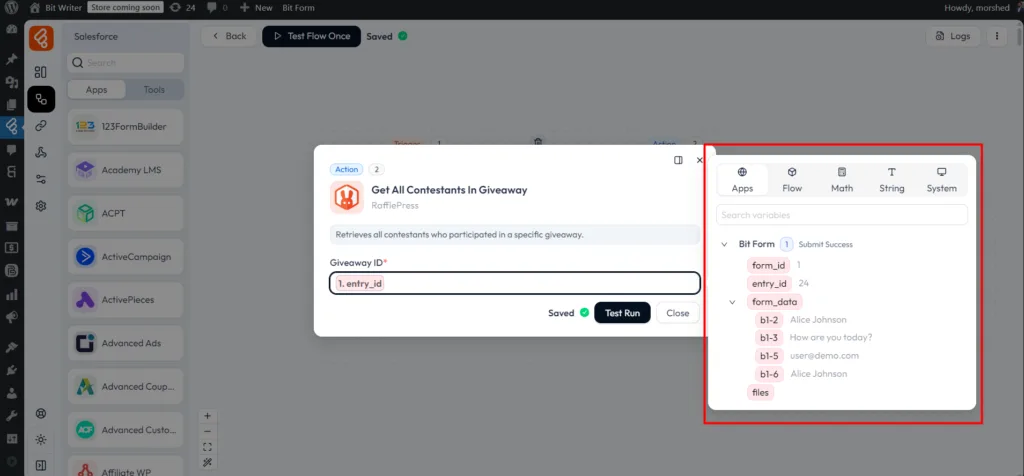Open the sliders settings icon
This screenshot has width=1024, height=476.
tap(40, 180)
